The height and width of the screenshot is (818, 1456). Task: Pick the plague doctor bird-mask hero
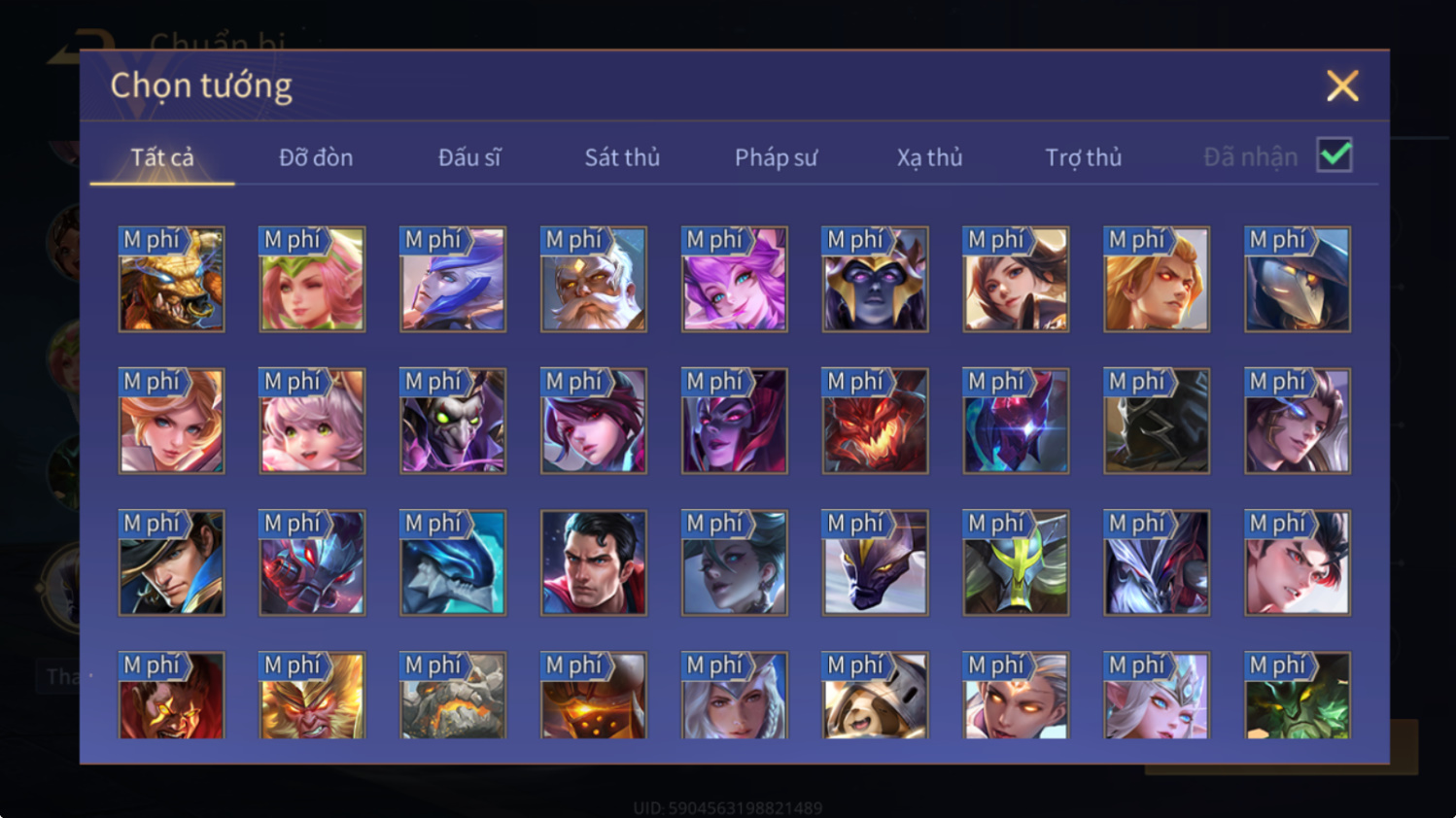click(x=1298, y=279)
